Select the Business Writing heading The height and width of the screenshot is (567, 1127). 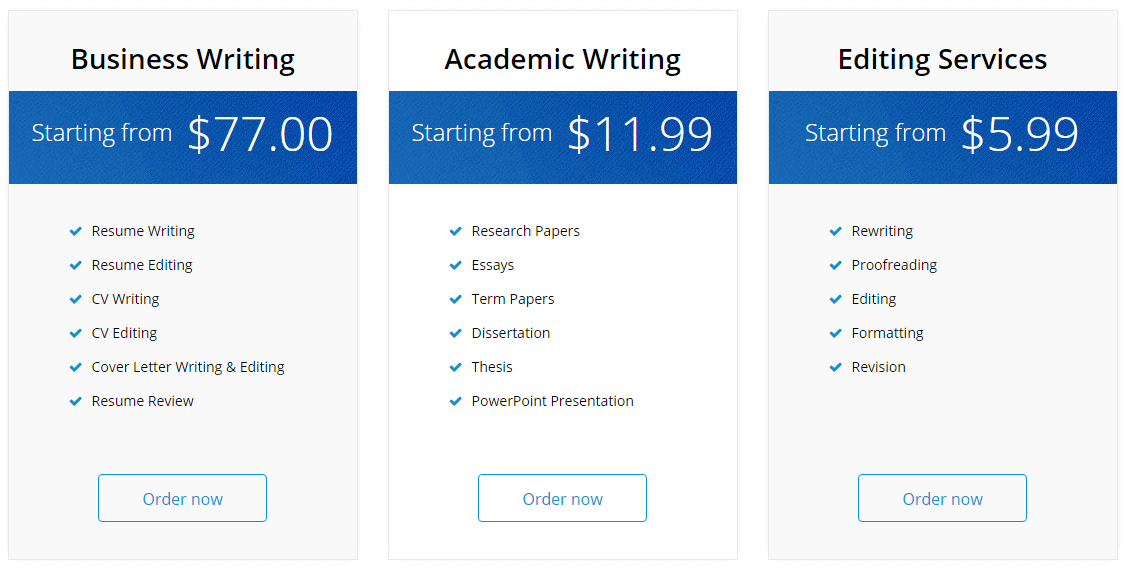tap(183, 60)
